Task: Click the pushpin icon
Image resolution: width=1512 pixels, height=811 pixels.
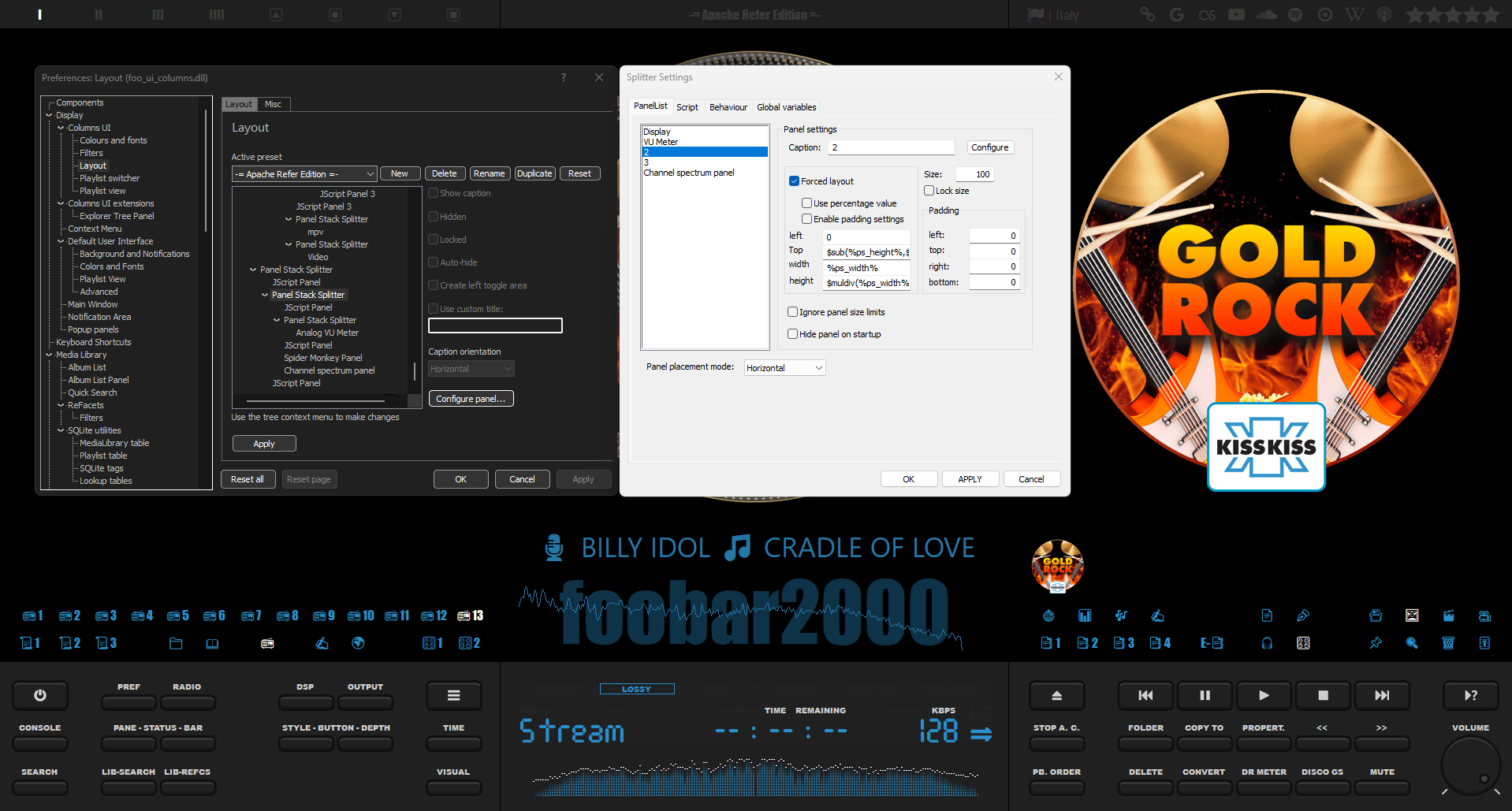Action: 1376,643
